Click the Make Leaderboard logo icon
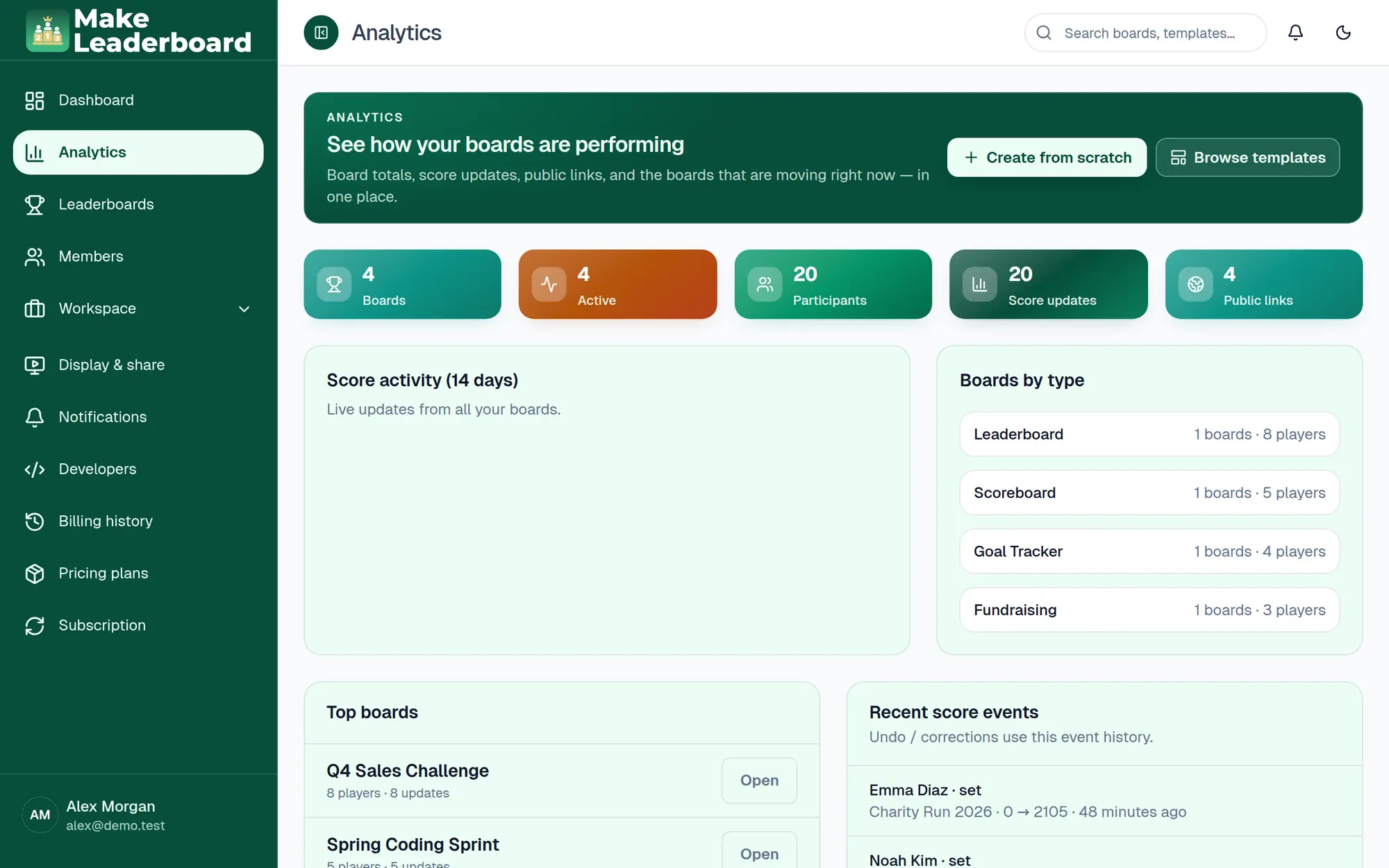Image resolution: width=1389 pixels, height=868 pixels. point(47,31)
